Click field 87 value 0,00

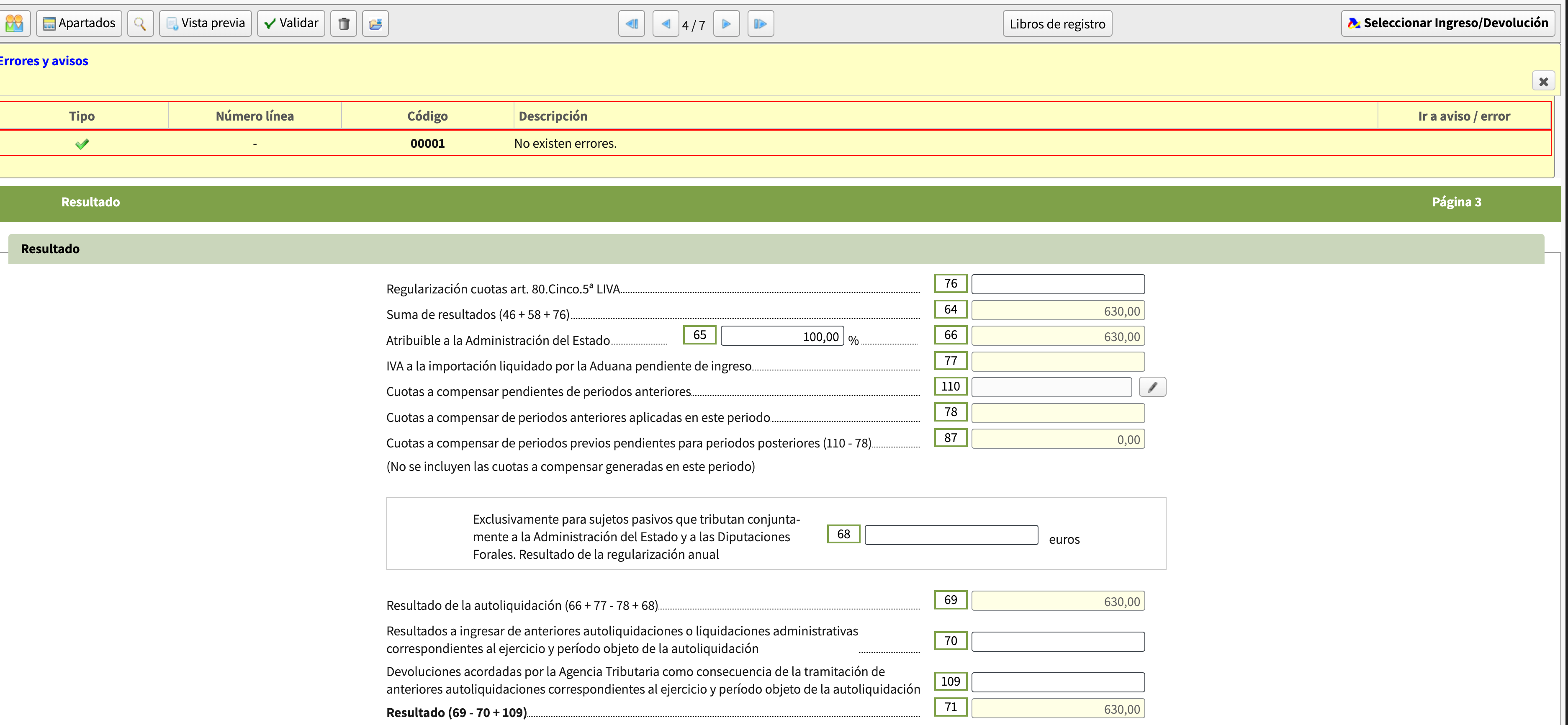[x=1058, y=439]
